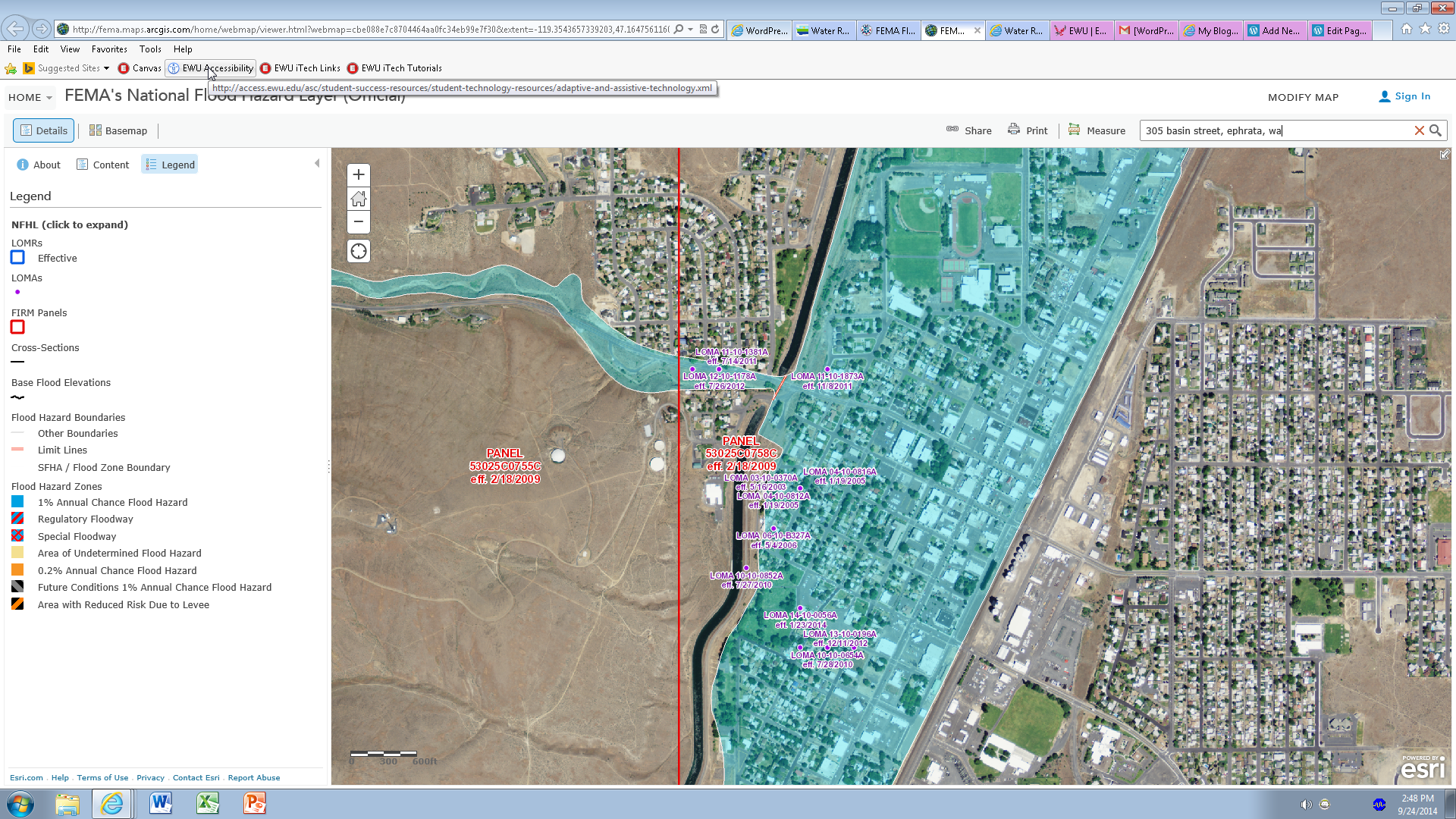Open the browser Tools menu
The height and width of the screenshot is (819, 1456).
coord(150,49)
